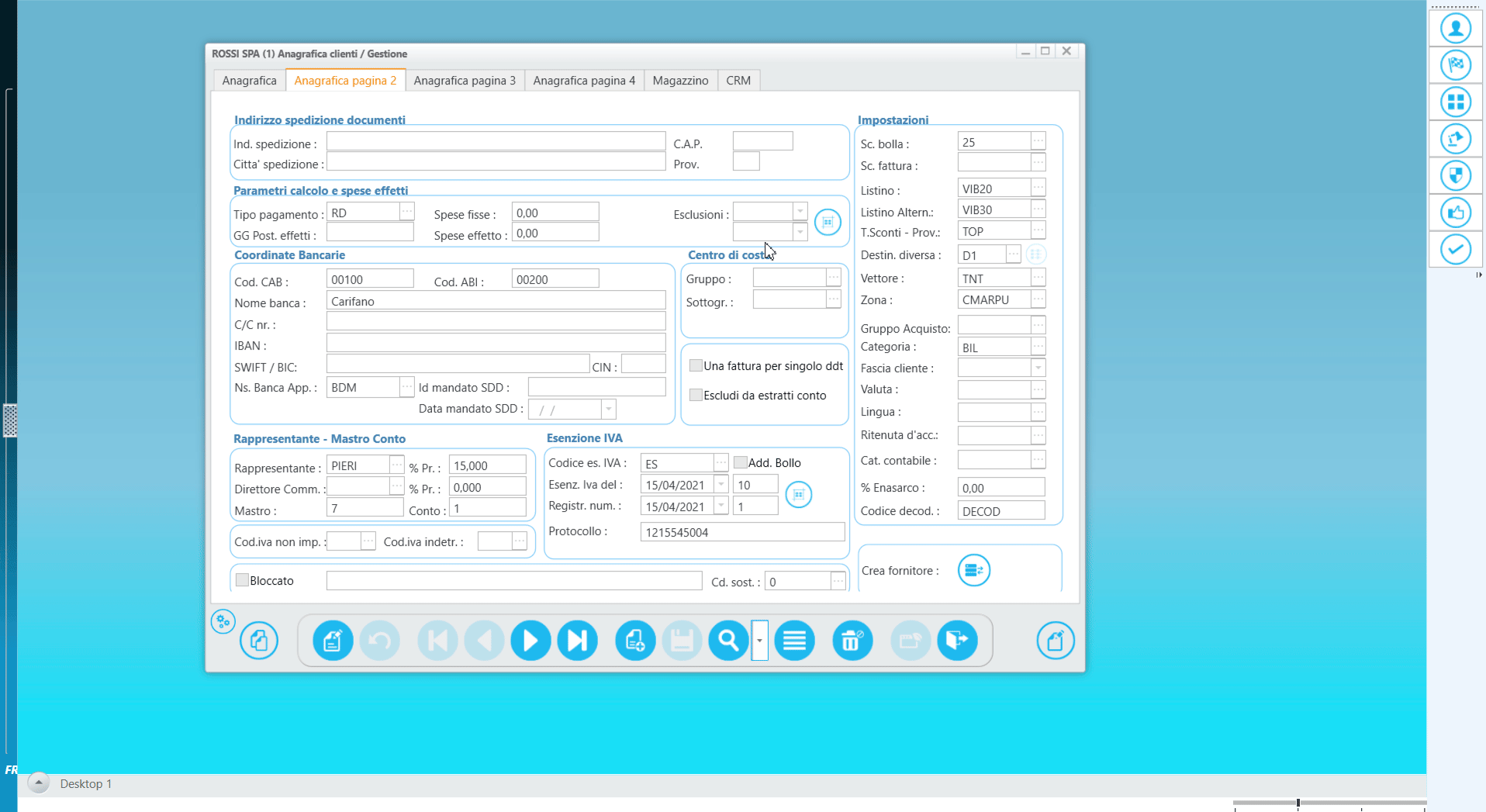1486x812 pixels.
Task: Open the magnifier search icon
Action: click(x=728, y=641)
